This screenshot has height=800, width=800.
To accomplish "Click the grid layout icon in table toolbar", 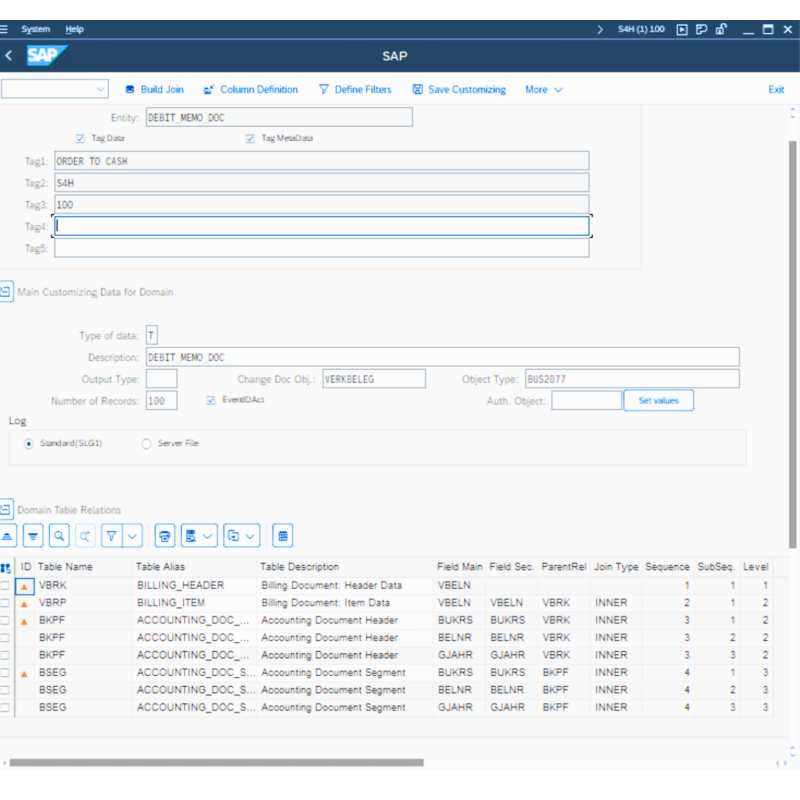I will tap(283, 536).
